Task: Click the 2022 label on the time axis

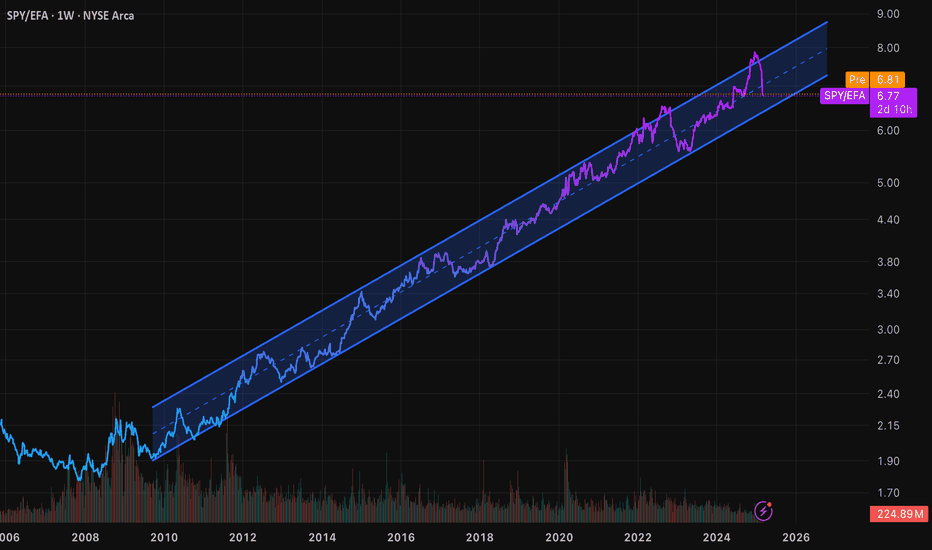Action: 638,538
